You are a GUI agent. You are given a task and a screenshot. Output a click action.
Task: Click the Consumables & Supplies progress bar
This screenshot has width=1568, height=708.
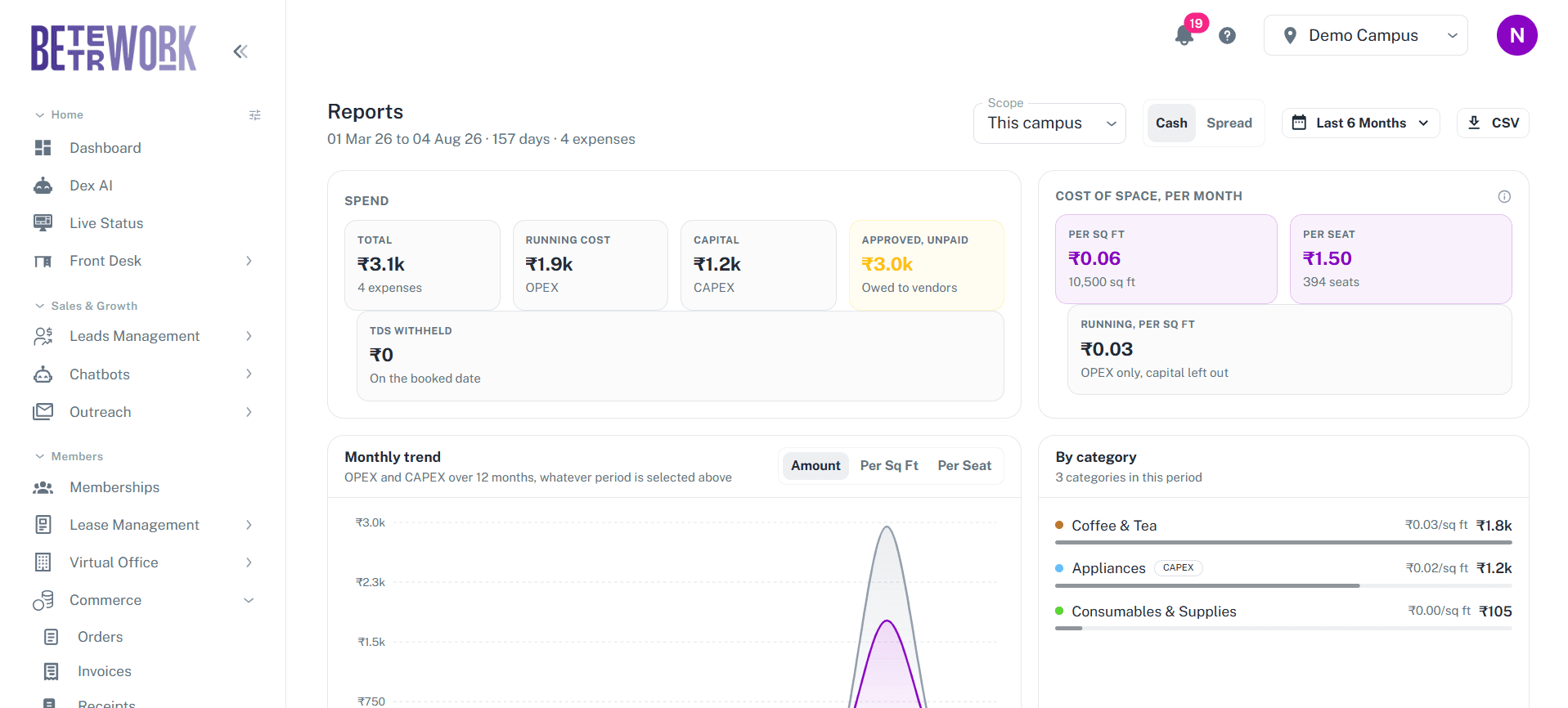tap(1283, 628)
